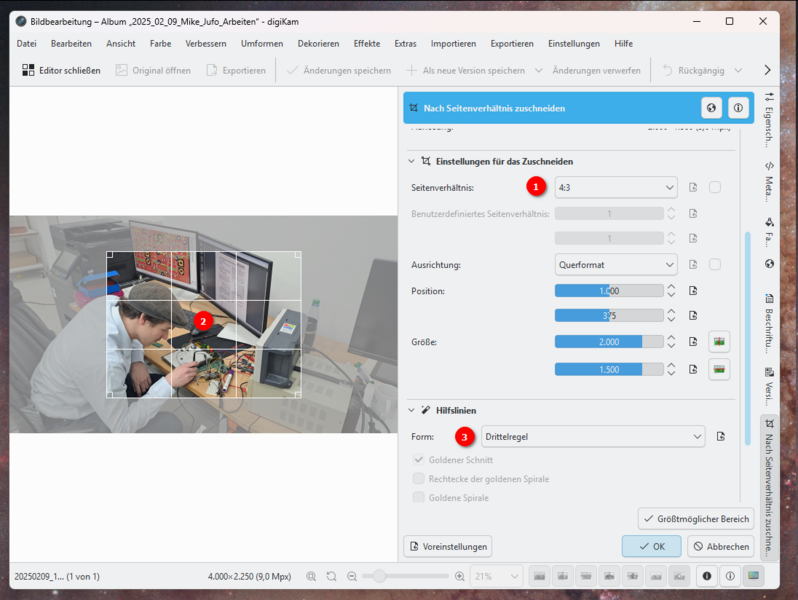Open the Effekte menu
Image resolution: width=798 pixels, height=600 pixels.
tap(367, 44)
